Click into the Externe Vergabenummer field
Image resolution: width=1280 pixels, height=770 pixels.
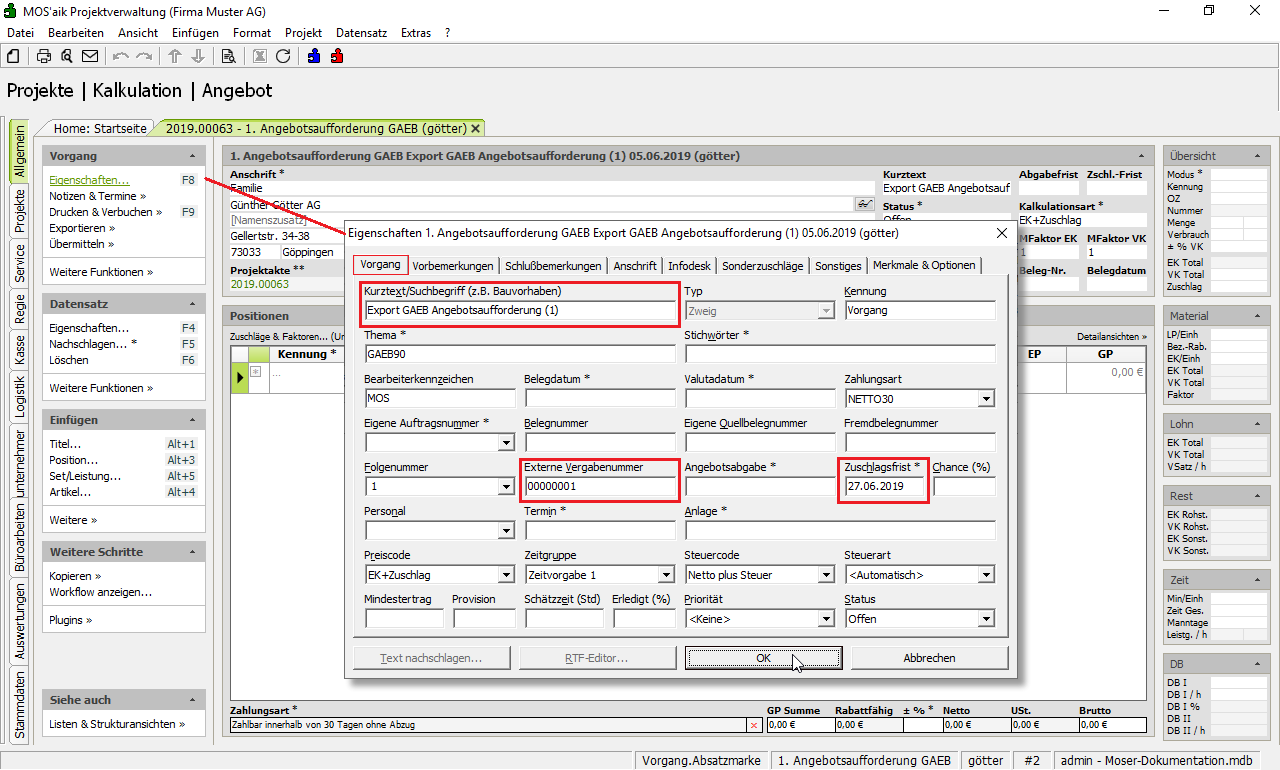[x=600, y=487]
